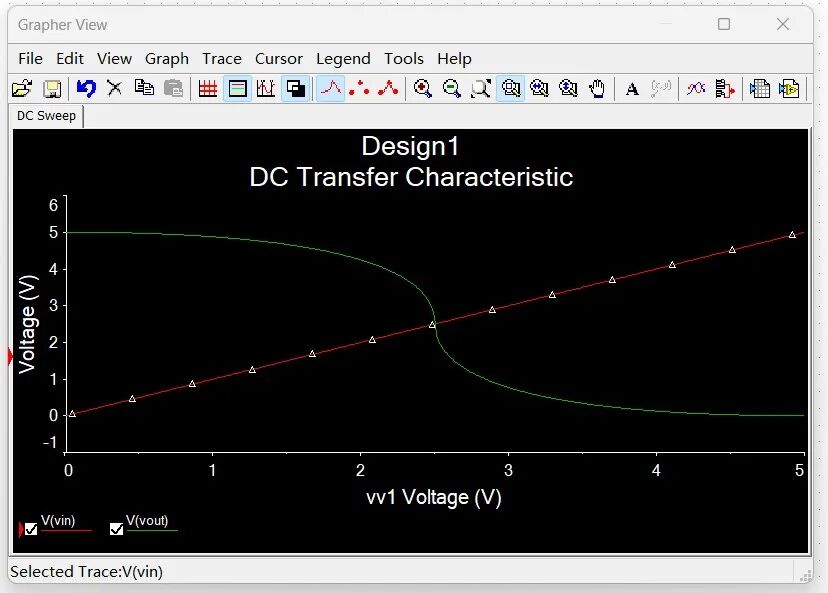Screen dimensions: 828x593
Task: Select the DC Sweep tab
Action: click(x=46, y=116)
